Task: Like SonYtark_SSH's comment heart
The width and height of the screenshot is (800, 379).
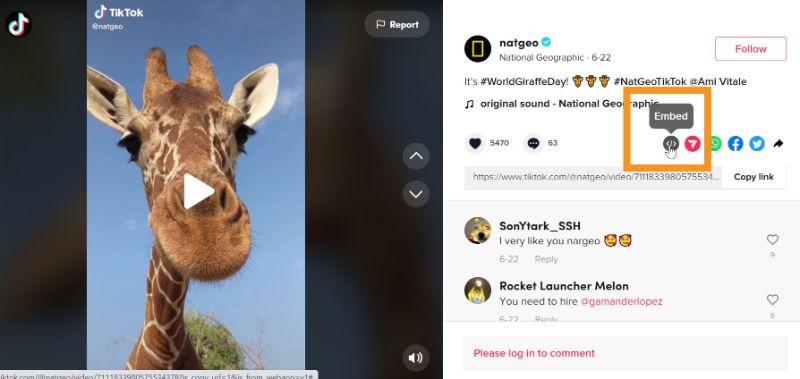Action: [x=772, y=239]
